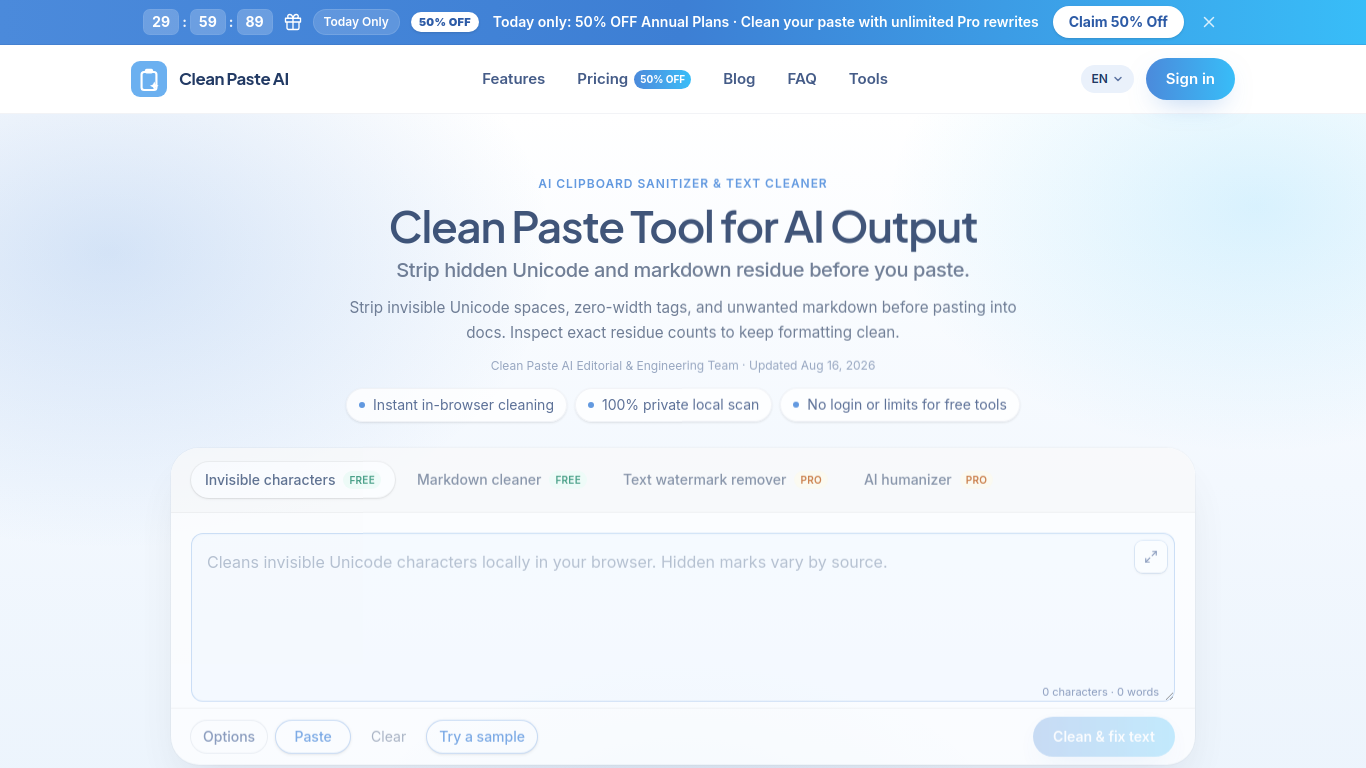Click 'Instant in-browser cleaning' chip
The width and height of the screenshot is (1366, 768).
click(x=456, y=405)
